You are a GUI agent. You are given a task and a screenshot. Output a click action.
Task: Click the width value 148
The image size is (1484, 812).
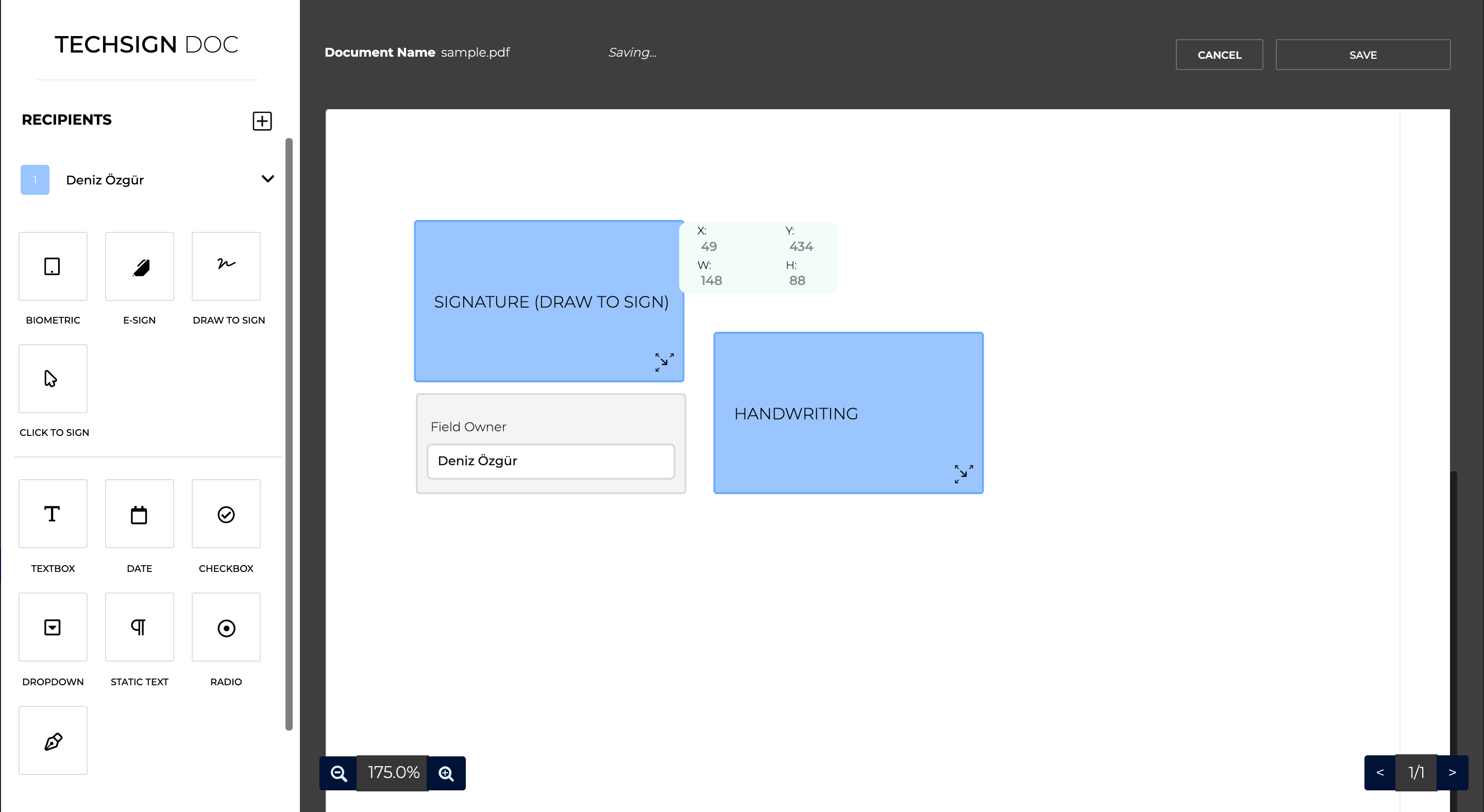(711, 280)
